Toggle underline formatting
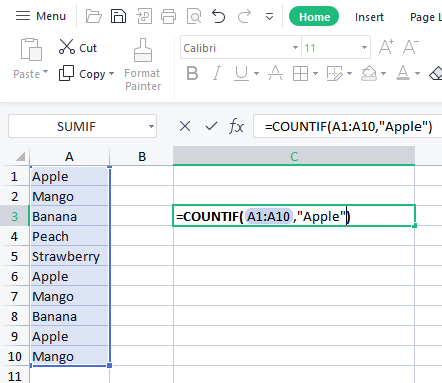The image size is (442, 383). tap(241, 73)
